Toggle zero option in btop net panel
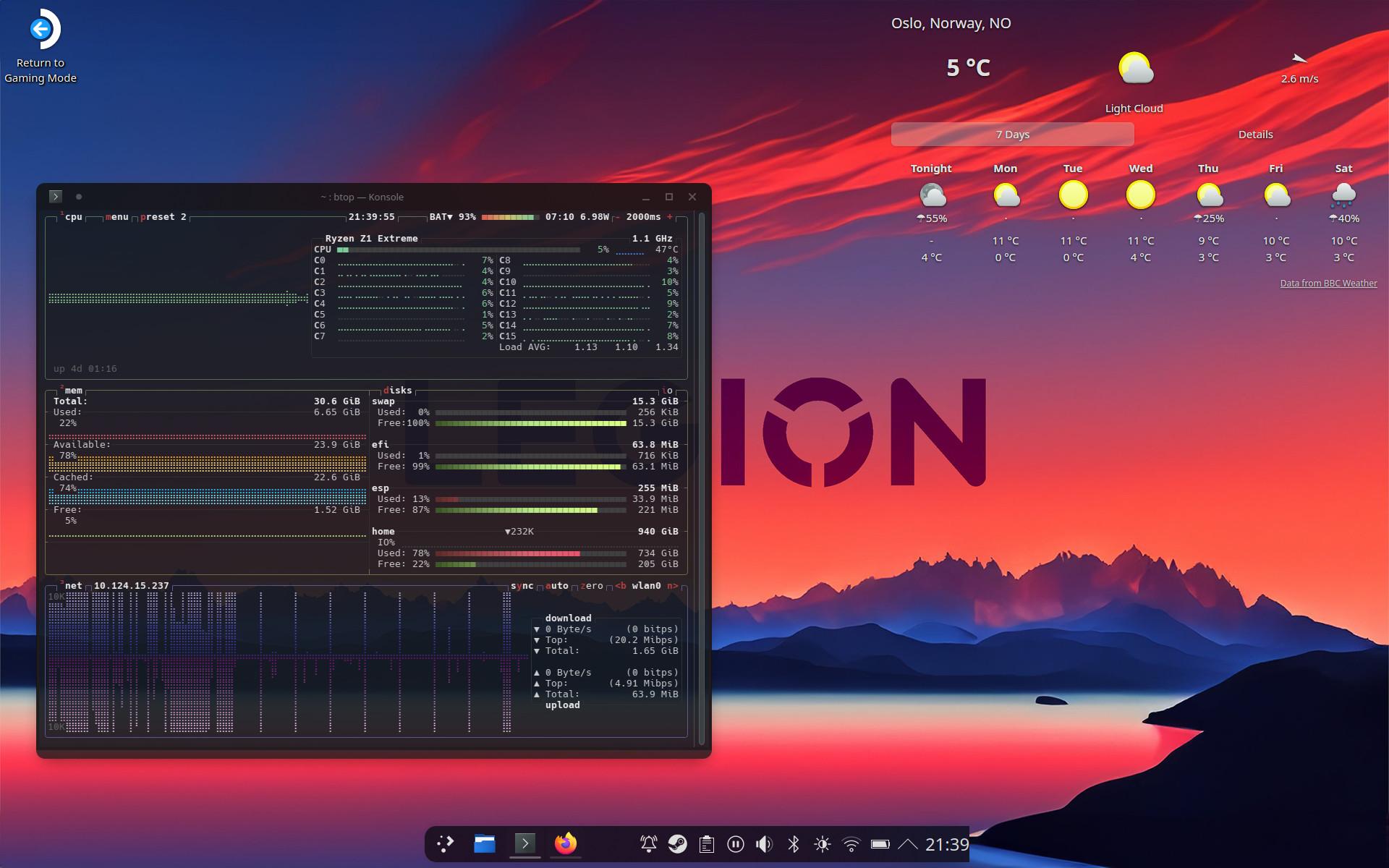1389x868 pixels. coord(591,586)
